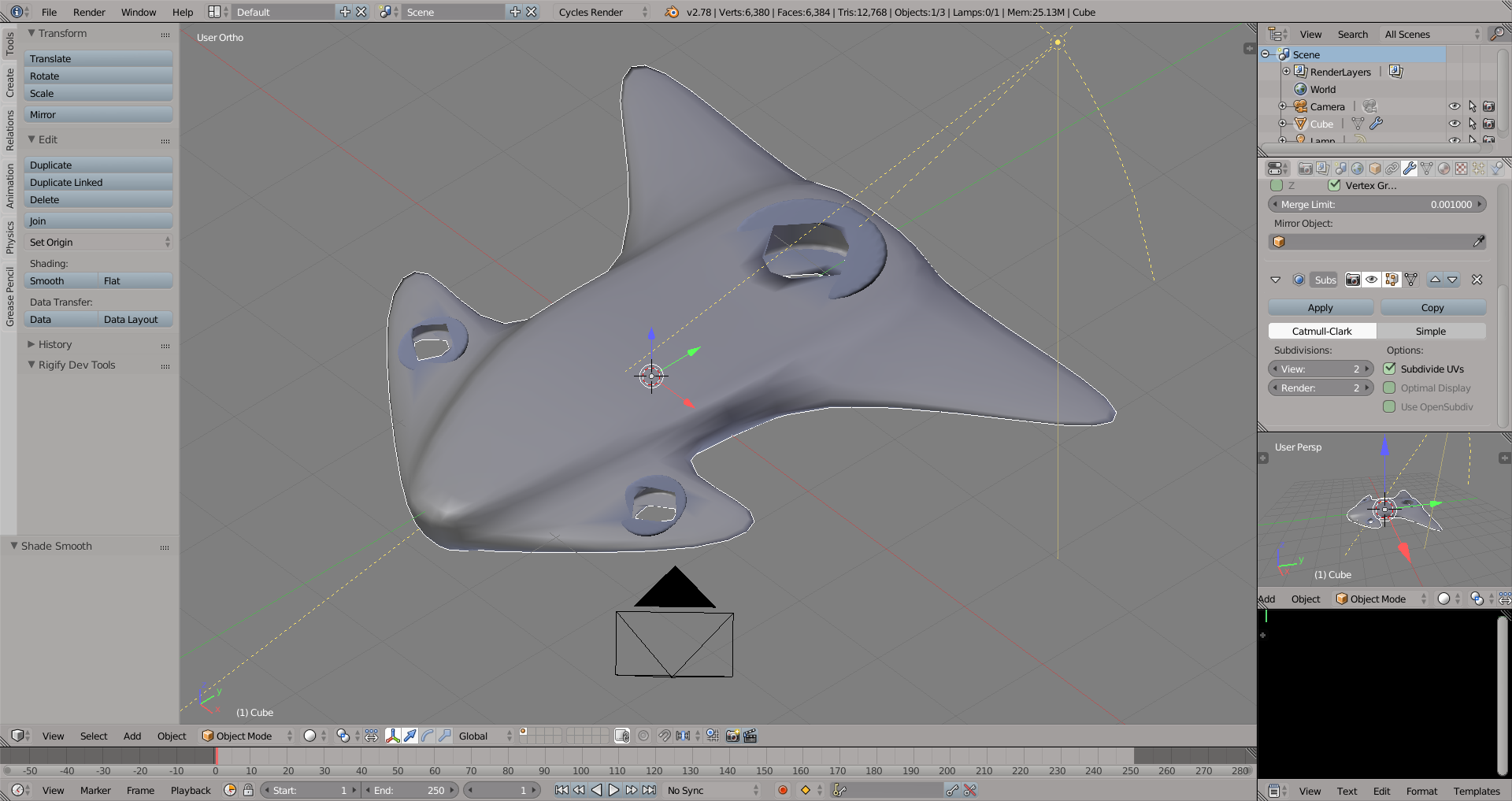Click the translate manipulator arrow icon
The height and width of the screenshot is (801, 1512).
pyautogui.click(x=410, y=736)
